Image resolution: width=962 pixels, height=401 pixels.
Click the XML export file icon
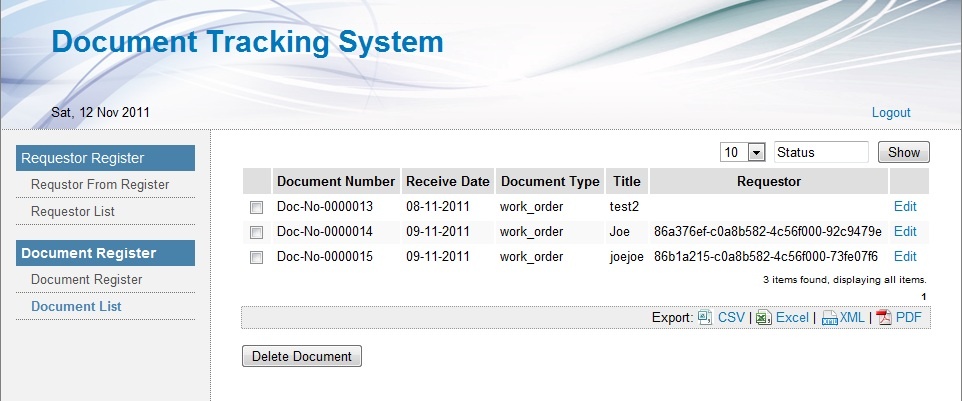(829, 318)
